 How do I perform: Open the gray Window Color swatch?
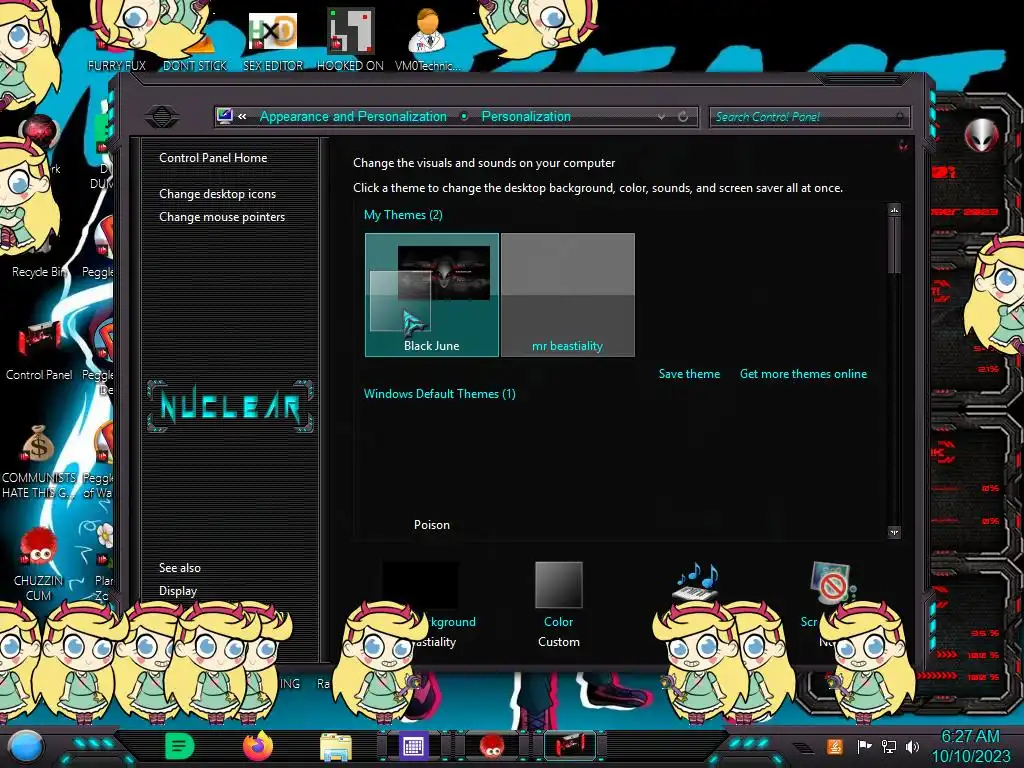pos(558,584)
